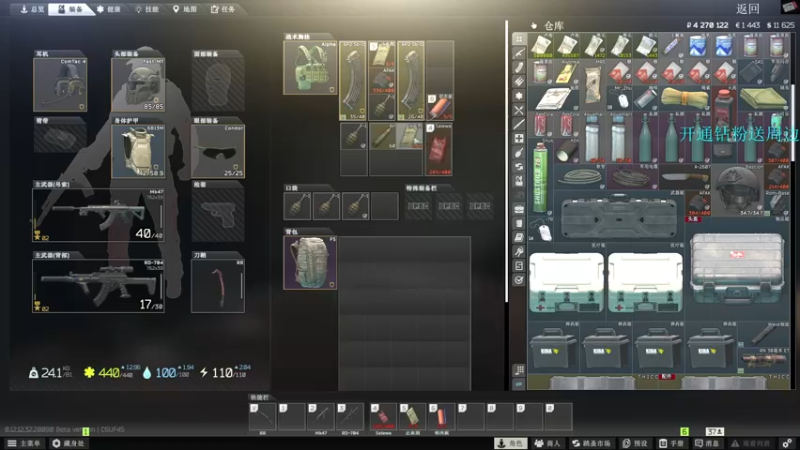Filter stash by magazines icon
Viewport: 800px width, 450px height.
[x=519, y=67]
